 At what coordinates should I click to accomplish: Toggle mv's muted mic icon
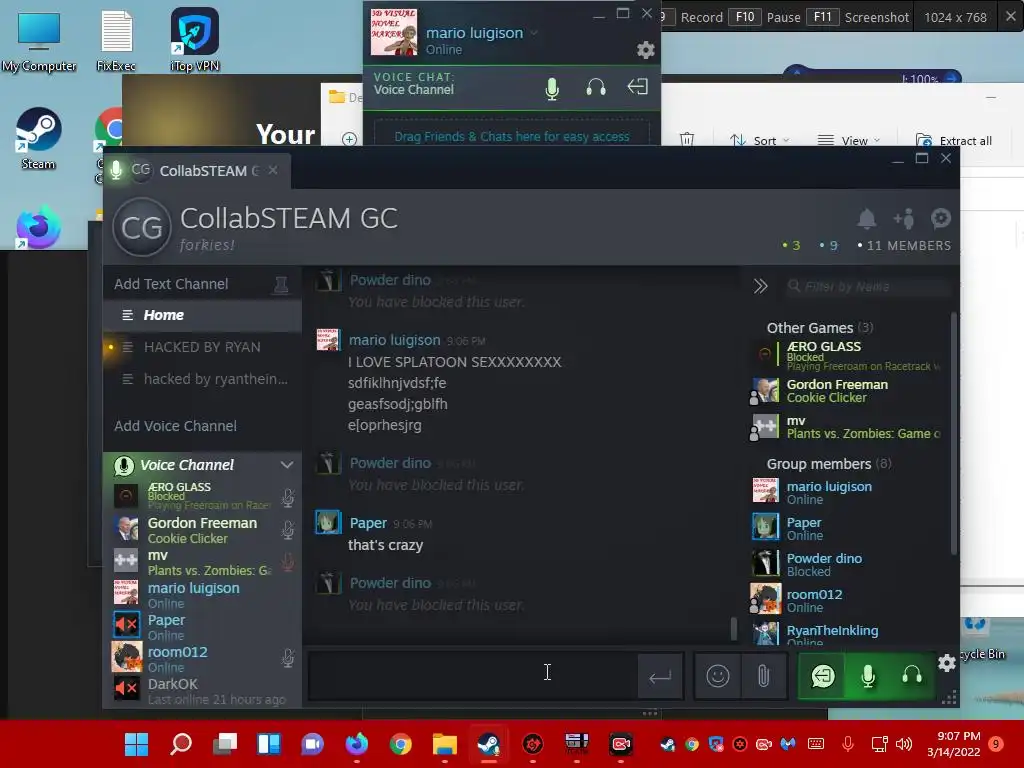[287, 562]
